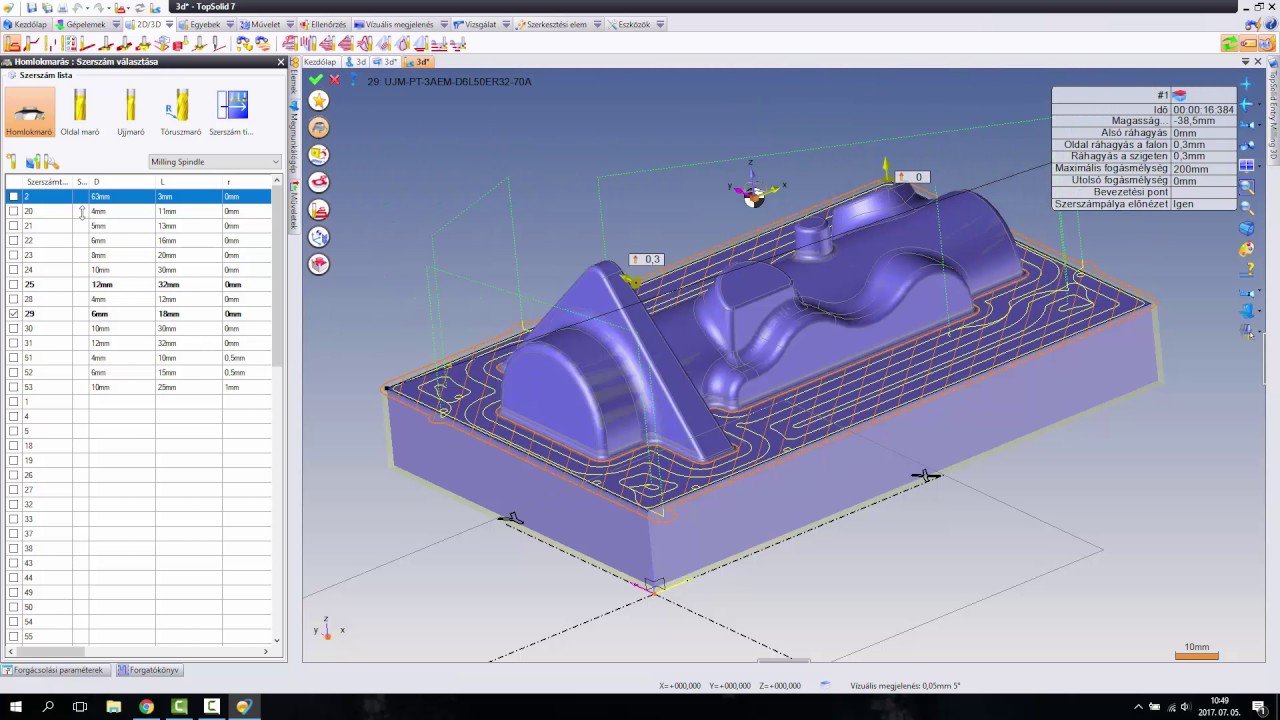Confirm the operation with the green checkmark
Screen dimensions: 1280x720
point(316,79)
